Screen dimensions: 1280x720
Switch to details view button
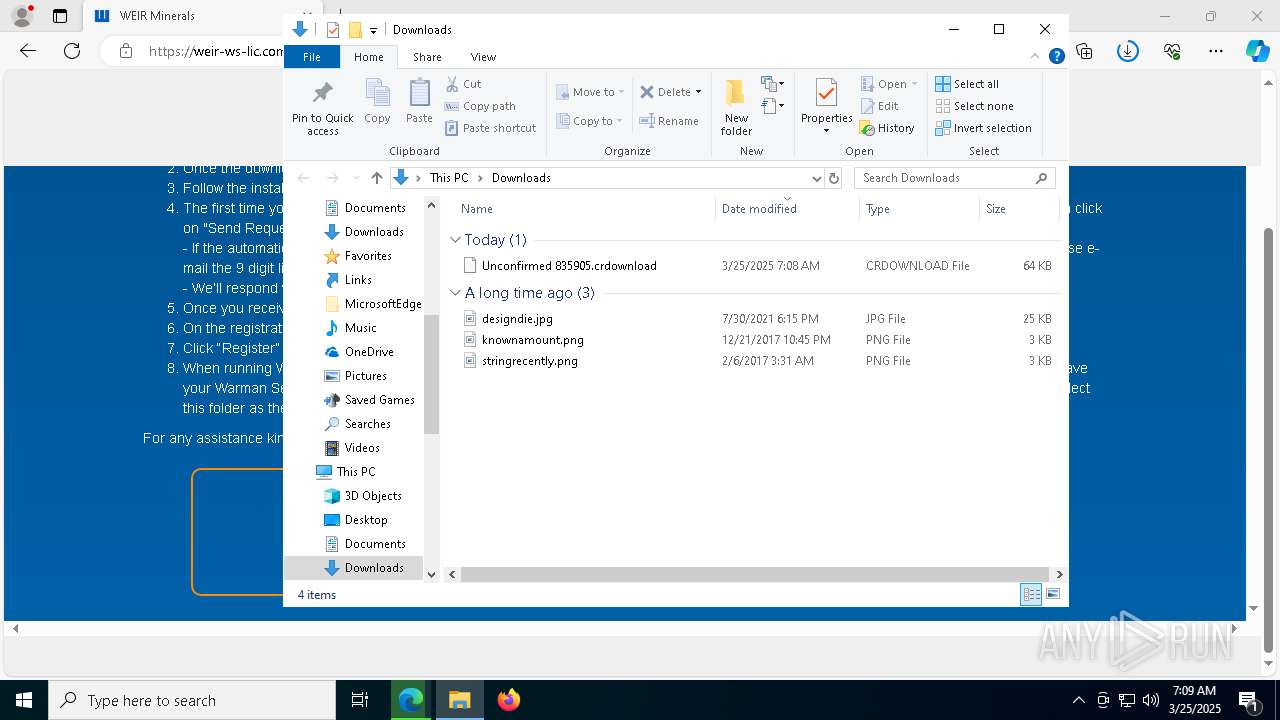coord(1031,595)
